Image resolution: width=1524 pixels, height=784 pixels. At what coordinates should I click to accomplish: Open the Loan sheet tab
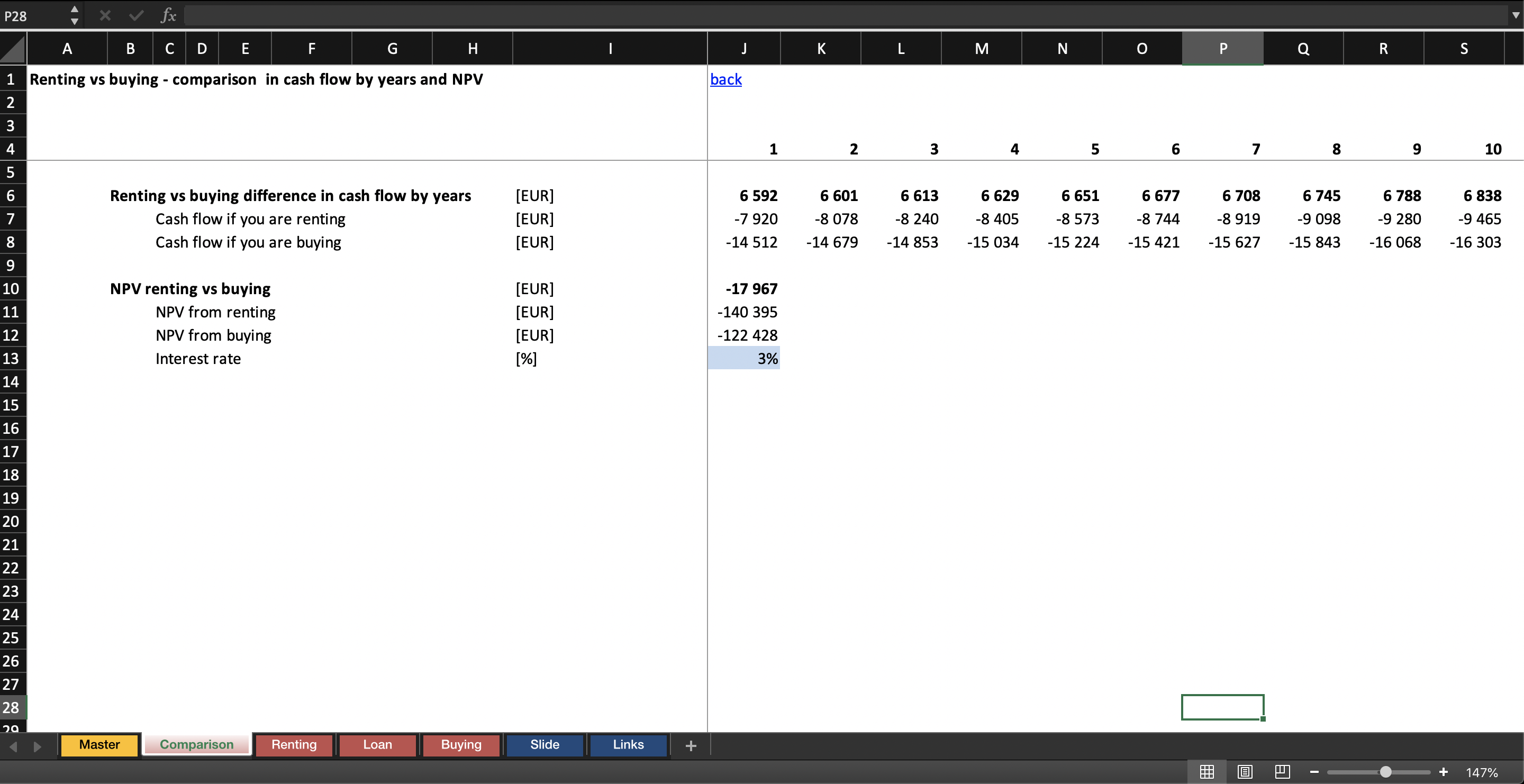(377, 744)
